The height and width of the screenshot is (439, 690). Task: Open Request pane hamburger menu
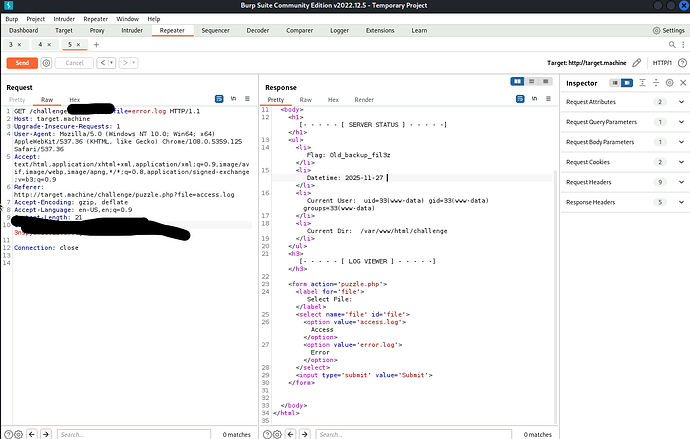pyautogui.click(x=247, y=99)
